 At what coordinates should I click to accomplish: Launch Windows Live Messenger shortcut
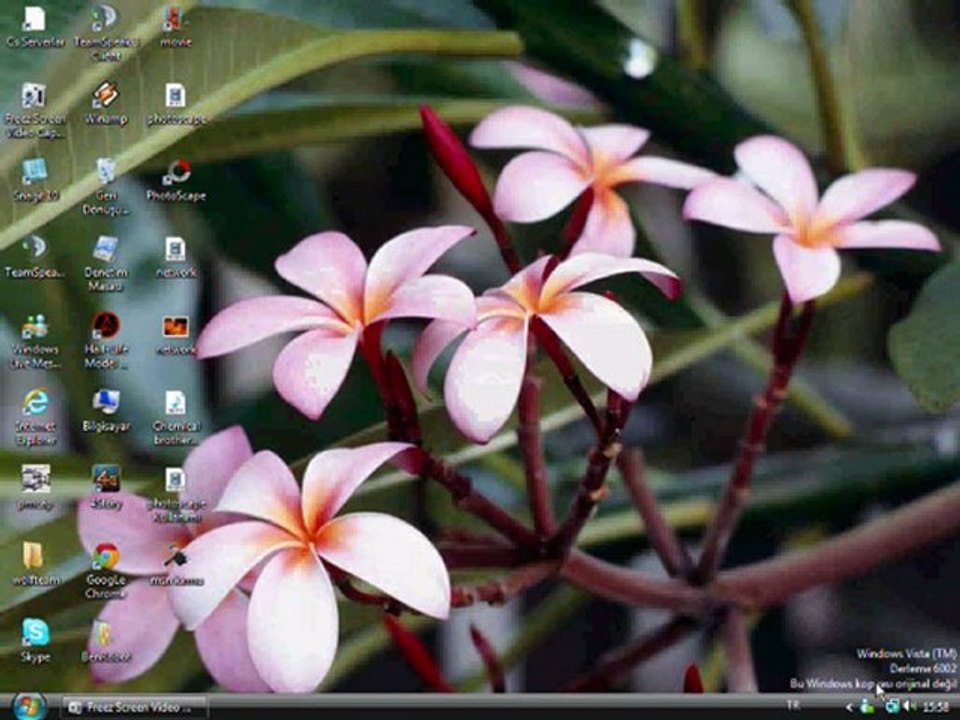35,340
